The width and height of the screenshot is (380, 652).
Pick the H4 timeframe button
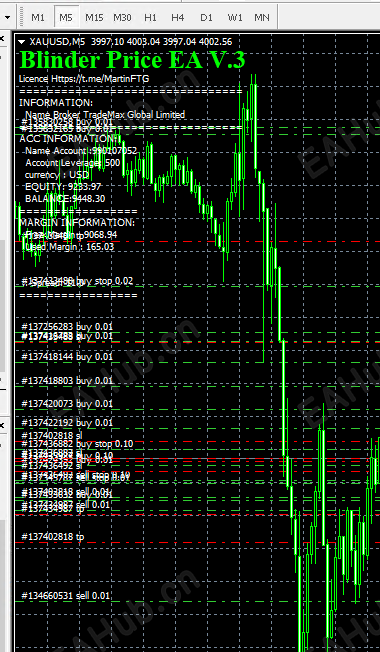178,17
